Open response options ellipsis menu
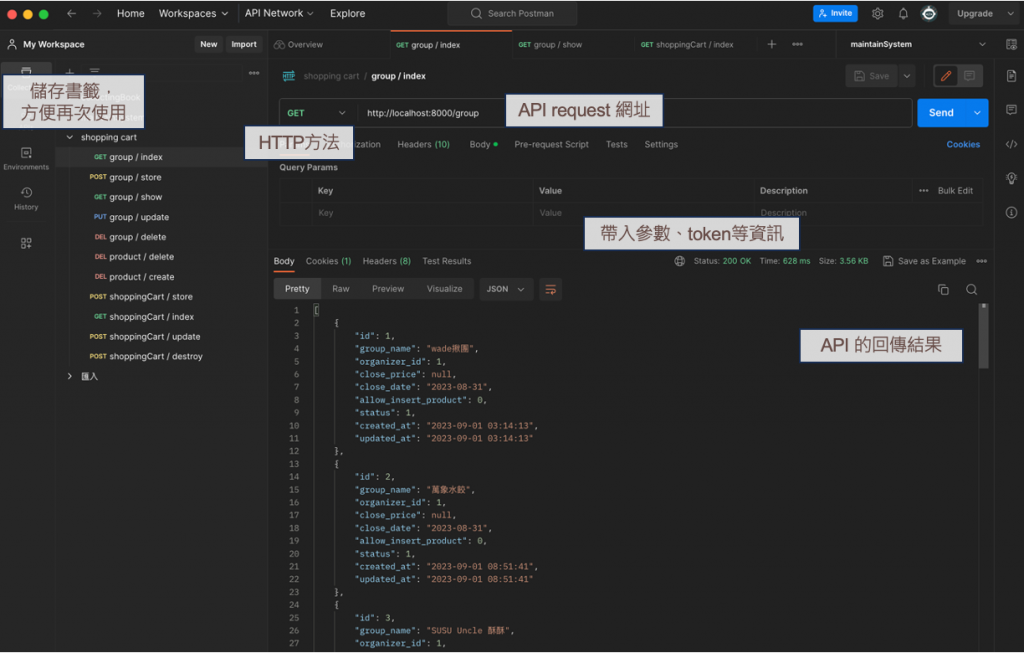The image size is (1024, 653). coord(982,261)
